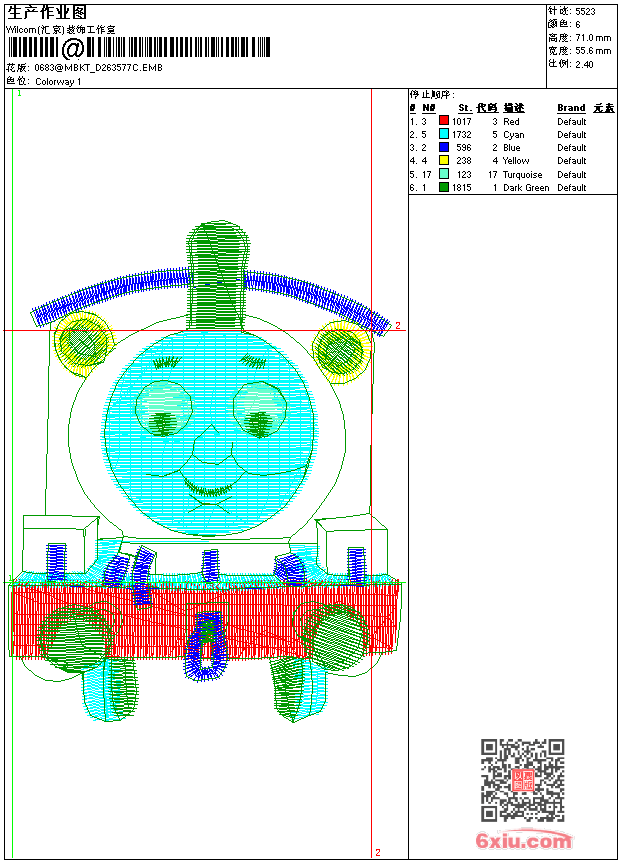This screenshot has height=860, width=620.
Task: Click stitch count 1732 in the Cyan row
Action: click(461, 135)
